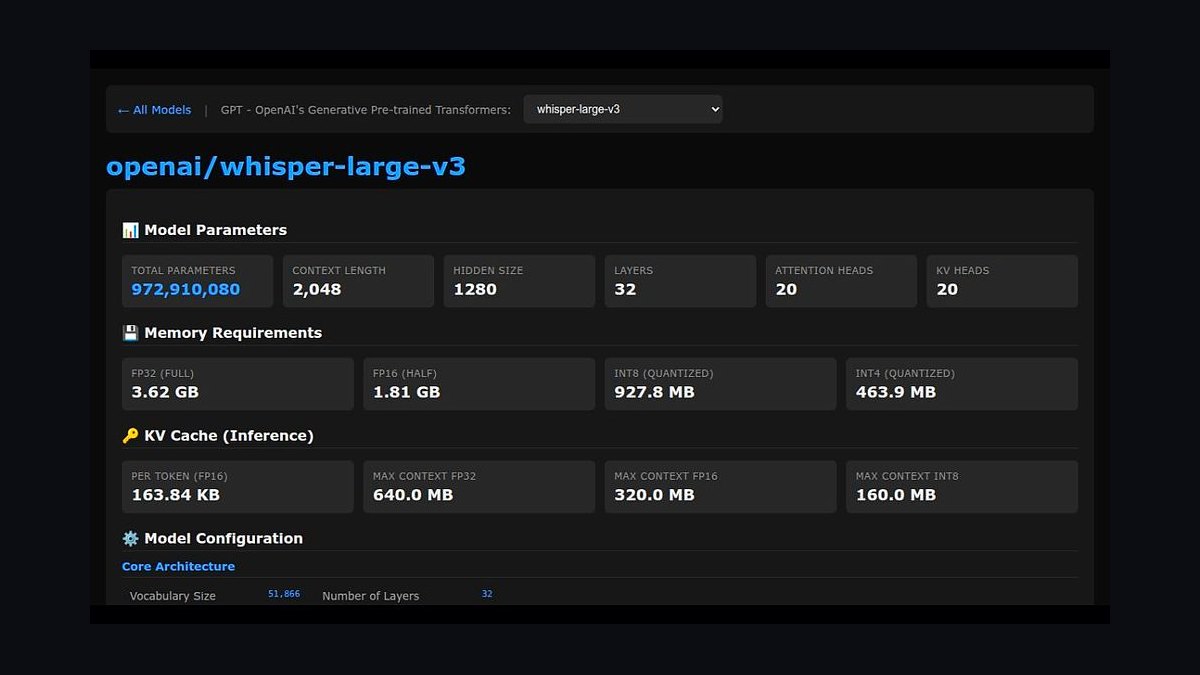The width and height of the screenshot is (1200, 675).
Task: Select the FP32 (Full) value 3.62 GB
Action: [x=165, y=392]
